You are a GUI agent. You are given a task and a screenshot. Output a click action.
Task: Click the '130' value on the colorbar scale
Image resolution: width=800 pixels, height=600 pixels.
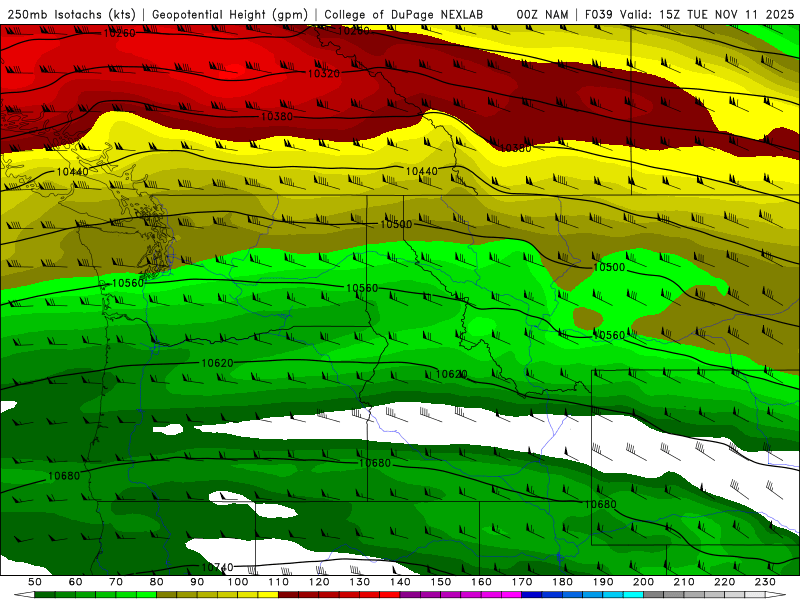360,582
